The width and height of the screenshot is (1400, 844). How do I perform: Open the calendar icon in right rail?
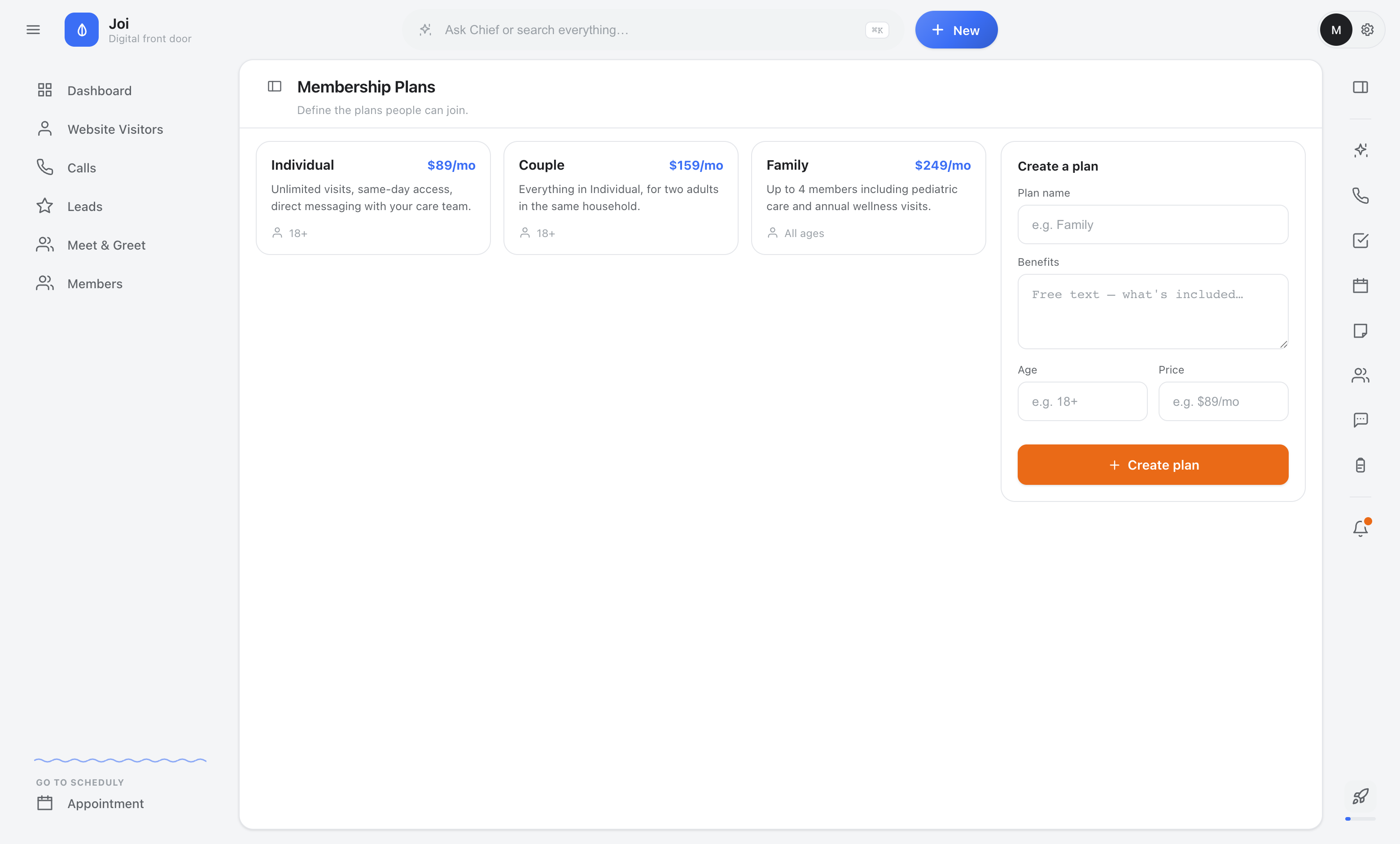[1360, 286]
